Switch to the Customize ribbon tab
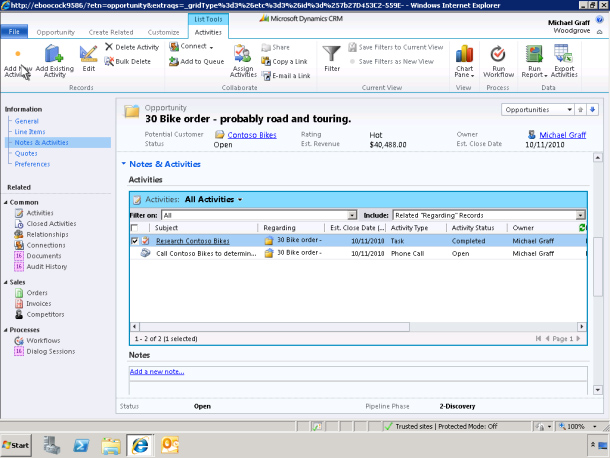The width and height of the screenshot is (610, 458). tap(163, 32)
